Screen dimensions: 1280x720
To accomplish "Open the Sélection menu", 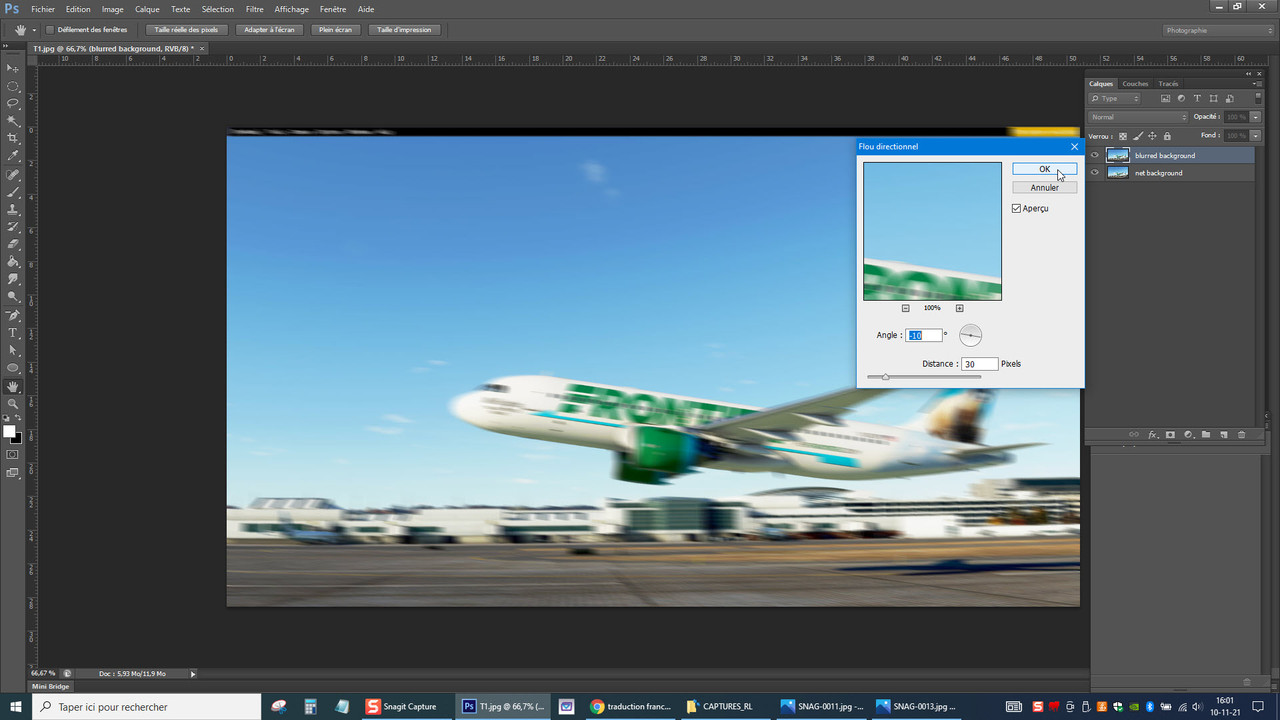I will tap(218, 9).
